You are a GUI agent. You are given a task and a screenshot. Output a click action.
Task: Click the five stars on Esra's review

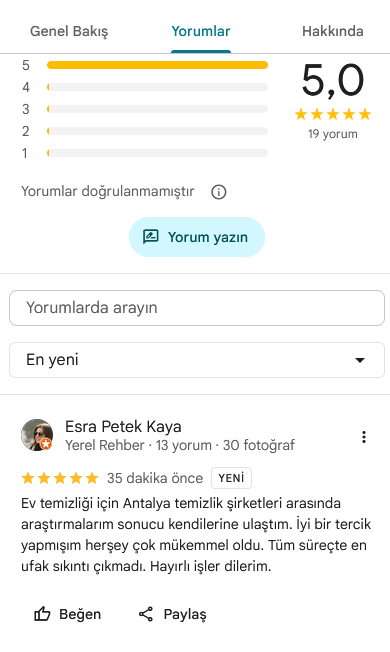click(60, 478)
